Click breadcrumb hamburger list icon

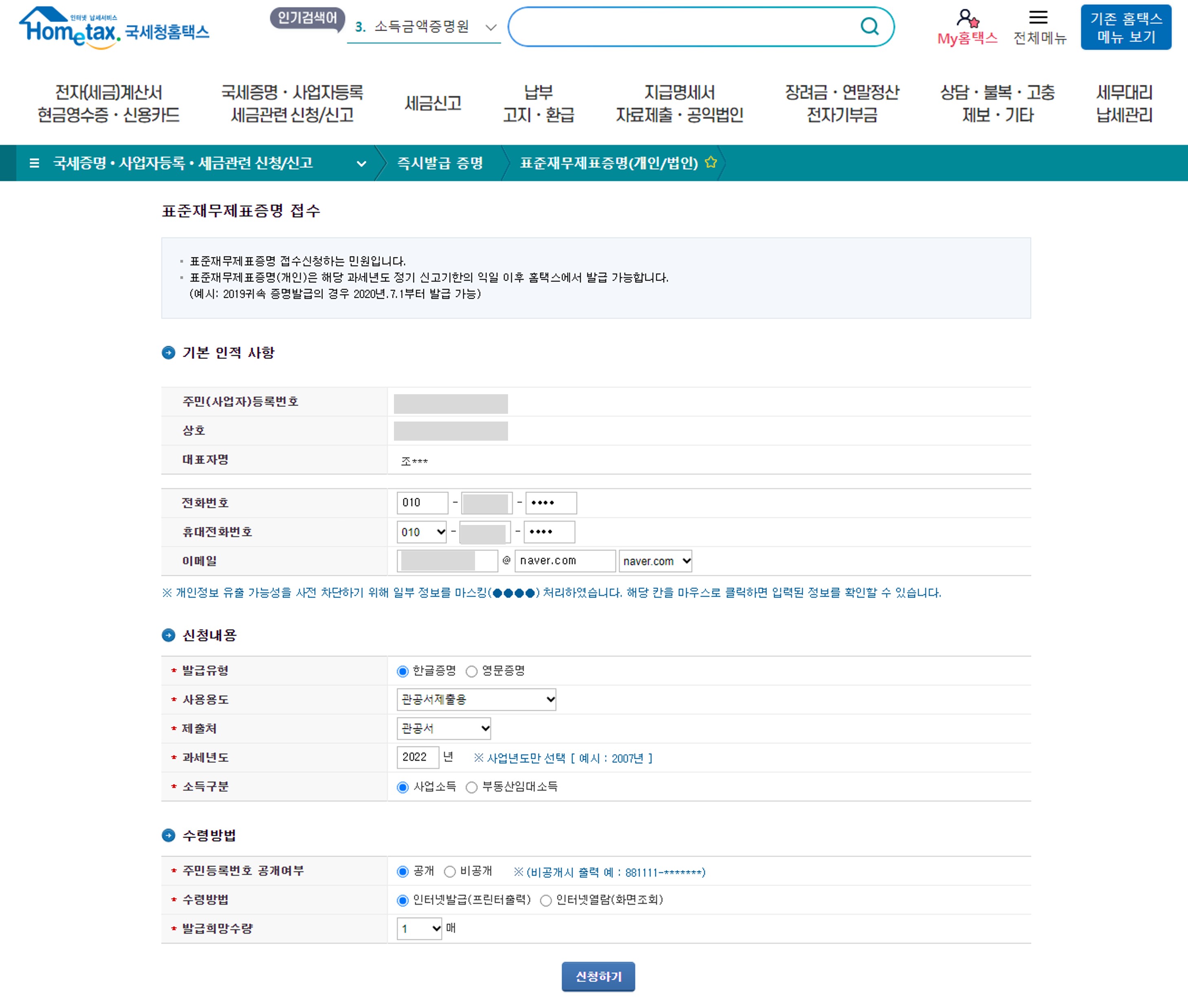click(34, 163)
